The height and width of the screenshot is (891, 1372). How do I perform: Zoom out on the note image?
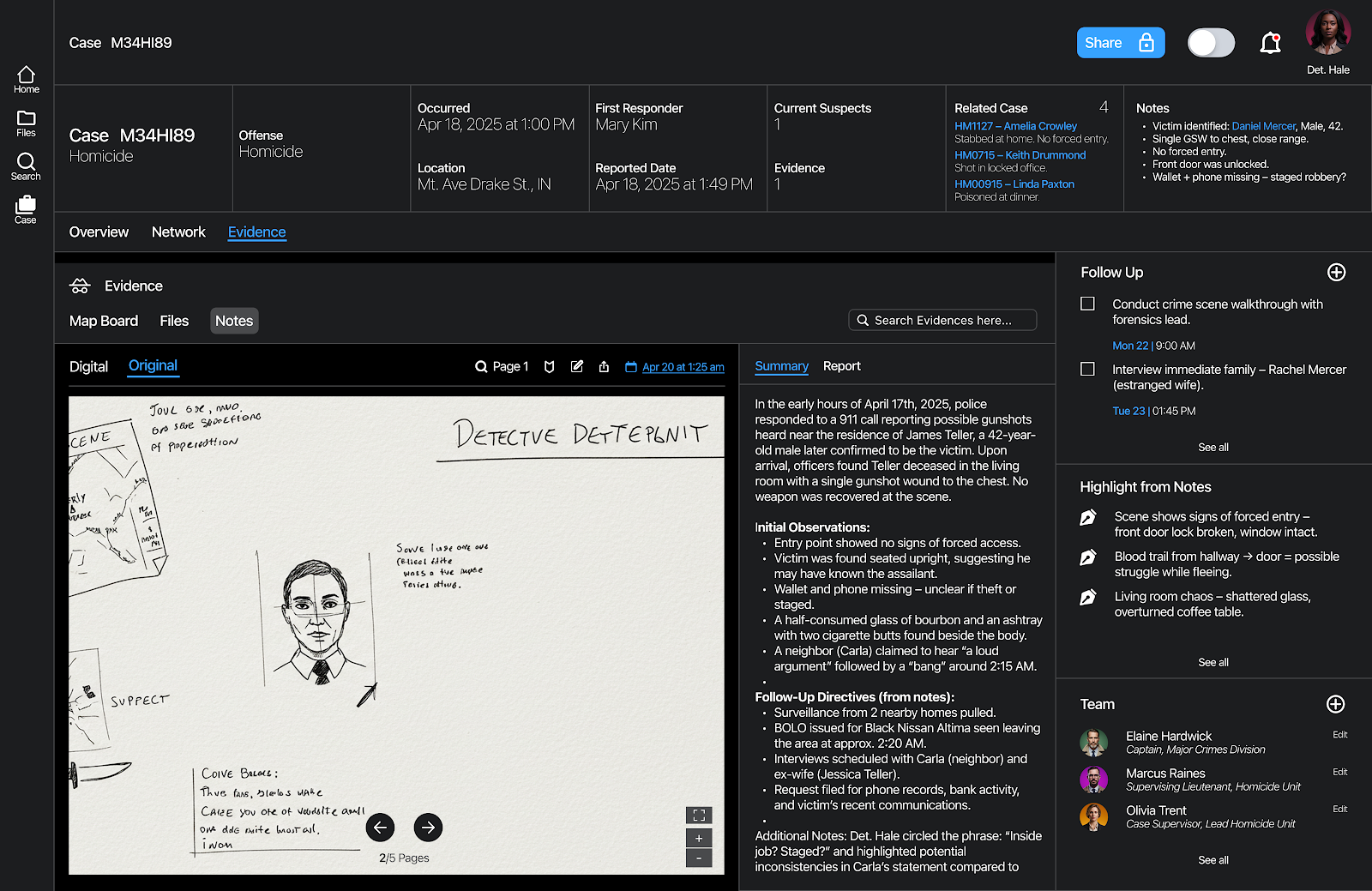(x=699, y=858)
